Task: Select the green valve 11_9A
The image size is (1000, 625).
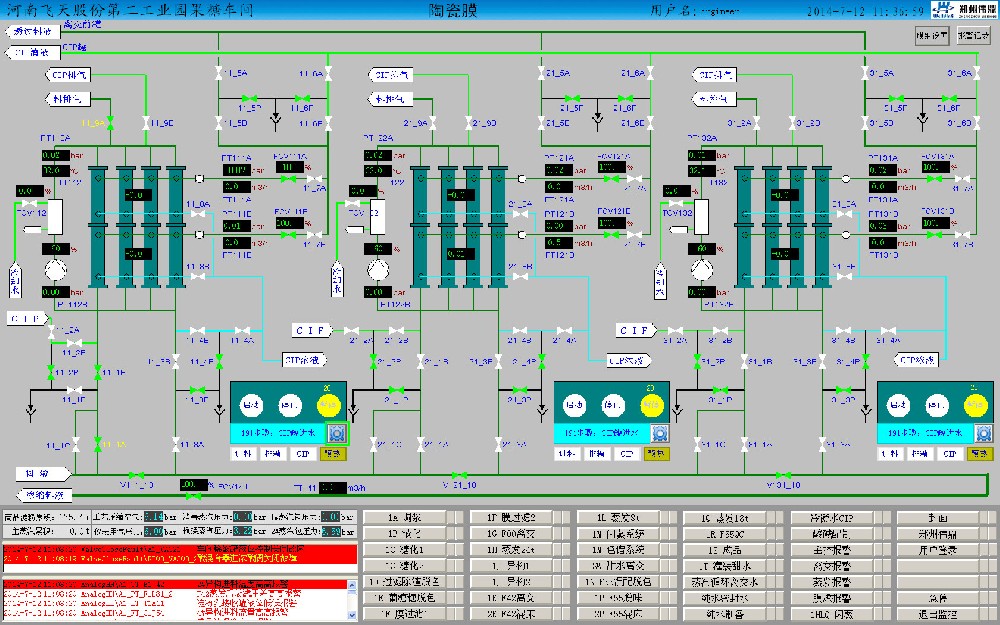Action: click(110, 123)
